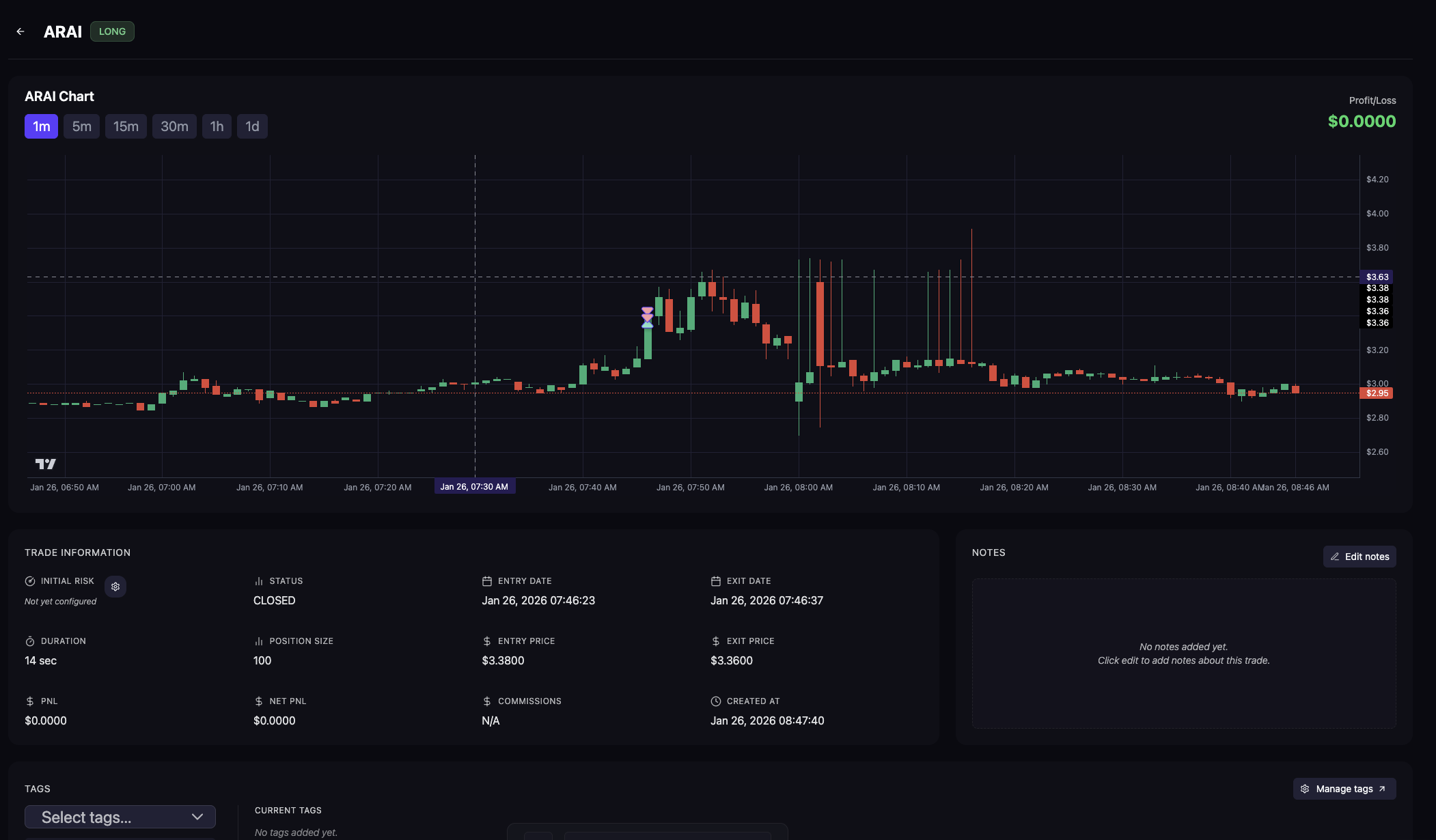The width and height of the screenshot is (1436, 840).
Task: Click the chevron on Select tags combo box
Action: [197, 817]
